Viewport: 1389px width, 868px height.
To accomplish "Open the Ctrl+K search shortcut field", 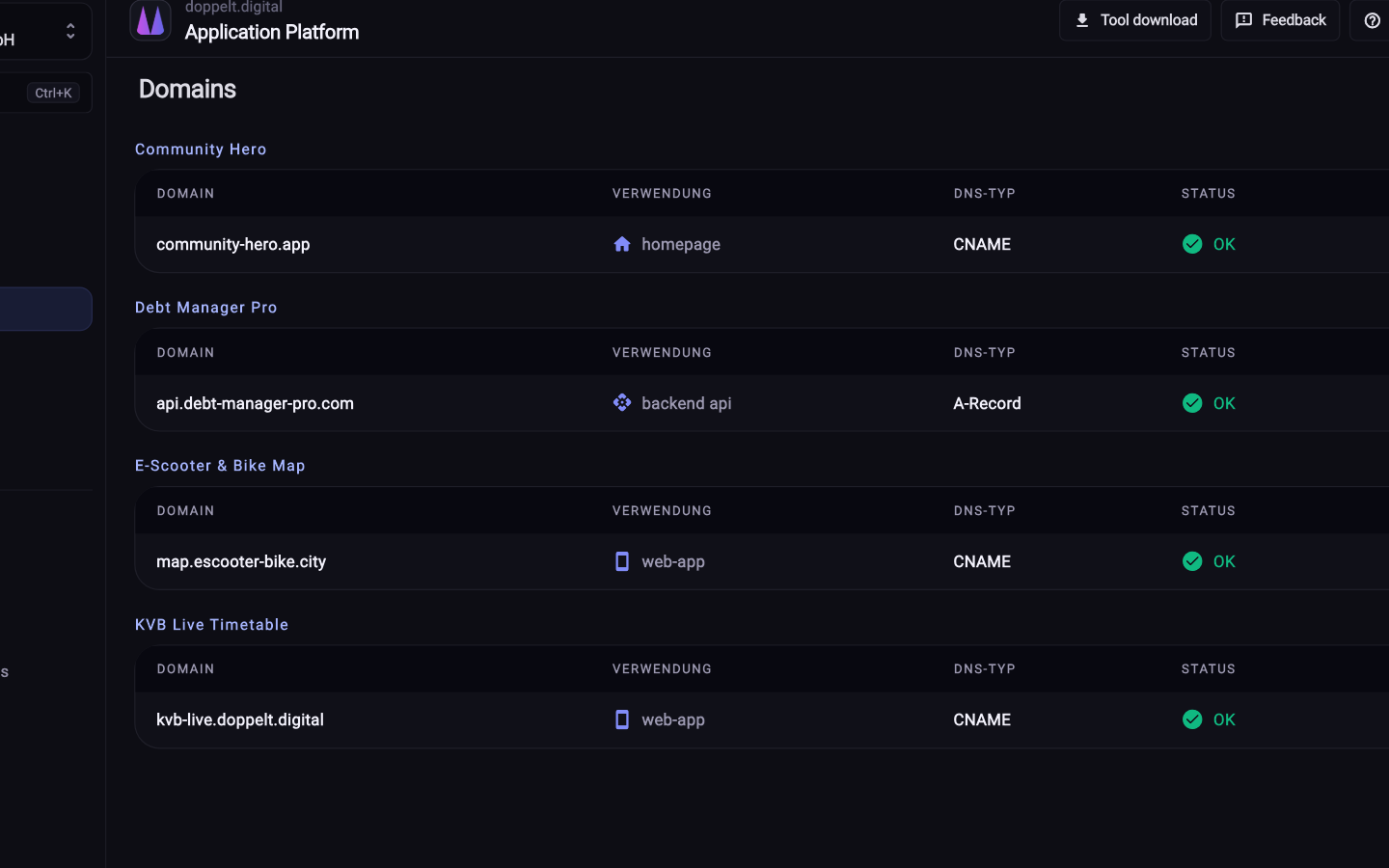I will pos(46,93).
